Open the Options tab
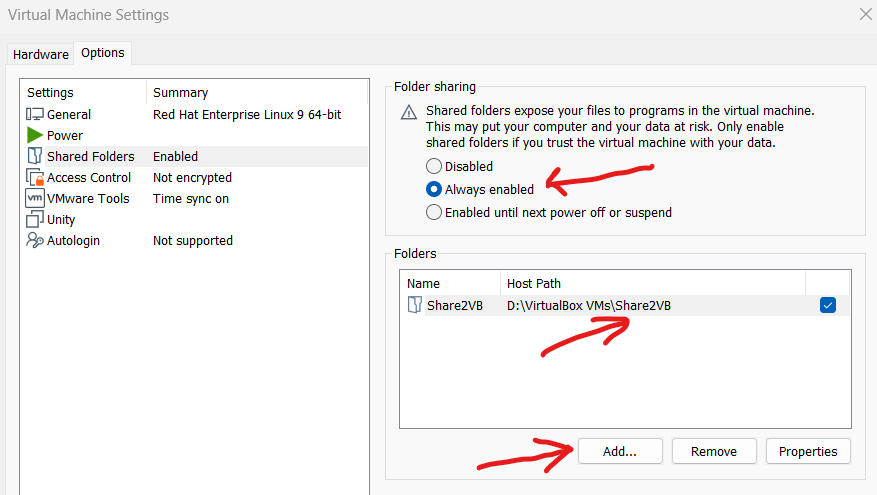 (103, 53)
